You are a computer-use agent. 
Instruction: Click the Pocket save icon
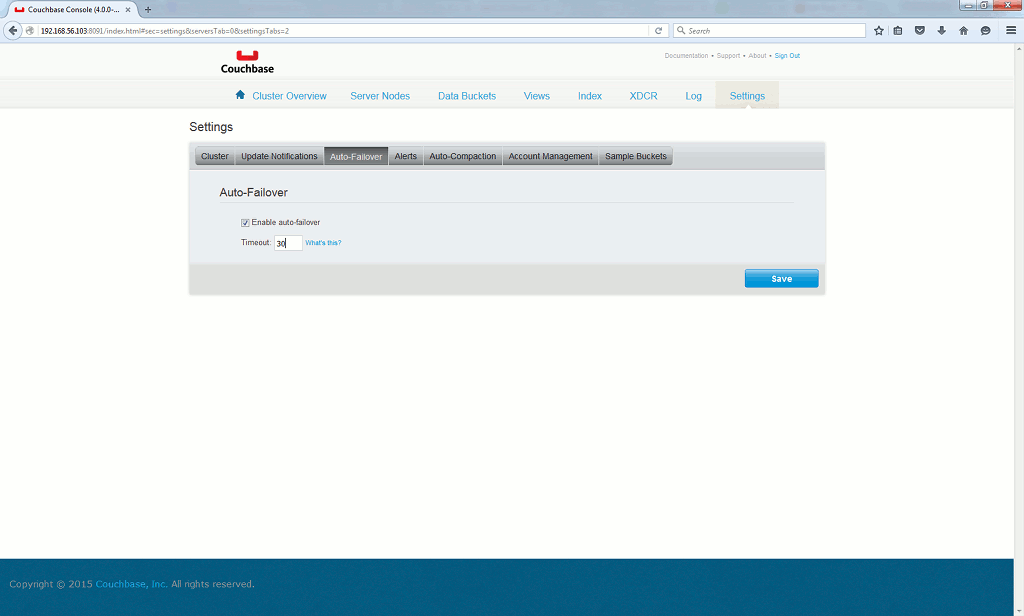(920, 31)
